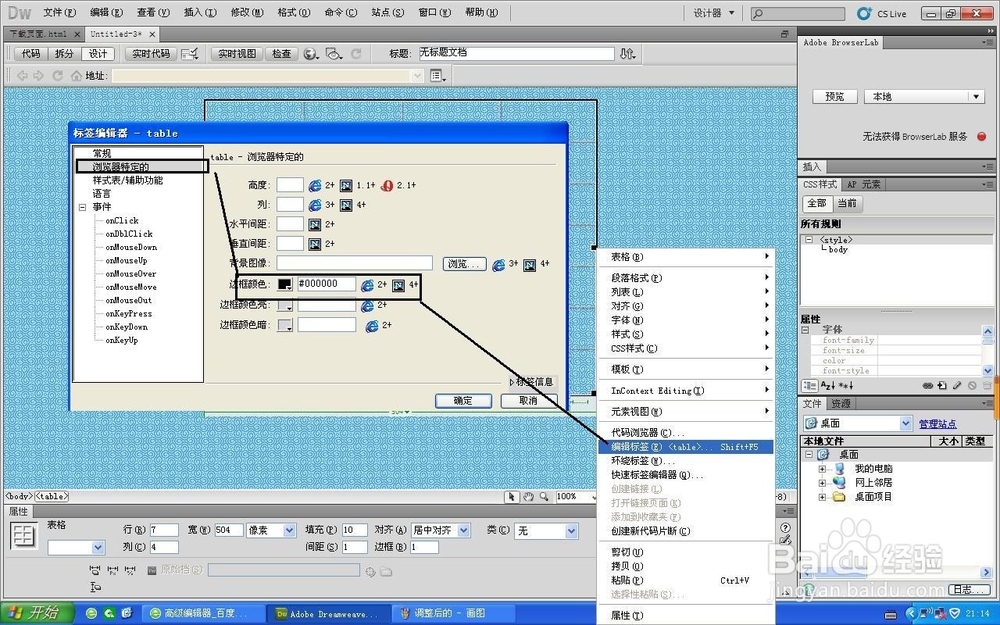The width and height of the screenshot is (1000, 625).
Task: Select the zoom magnifier tool in status bar
Action: 544,497
